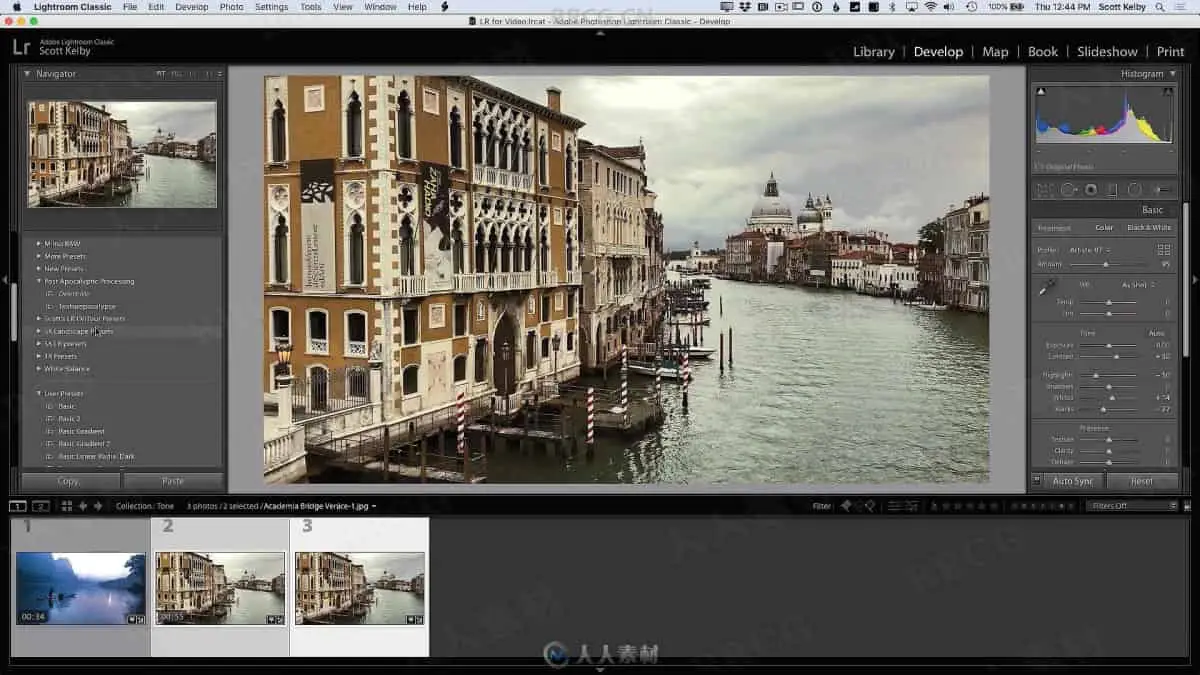Adjust the Exposure slider
Image resolution: width=1200 pixels, height=675 pixels.
tap(1108, 345)
